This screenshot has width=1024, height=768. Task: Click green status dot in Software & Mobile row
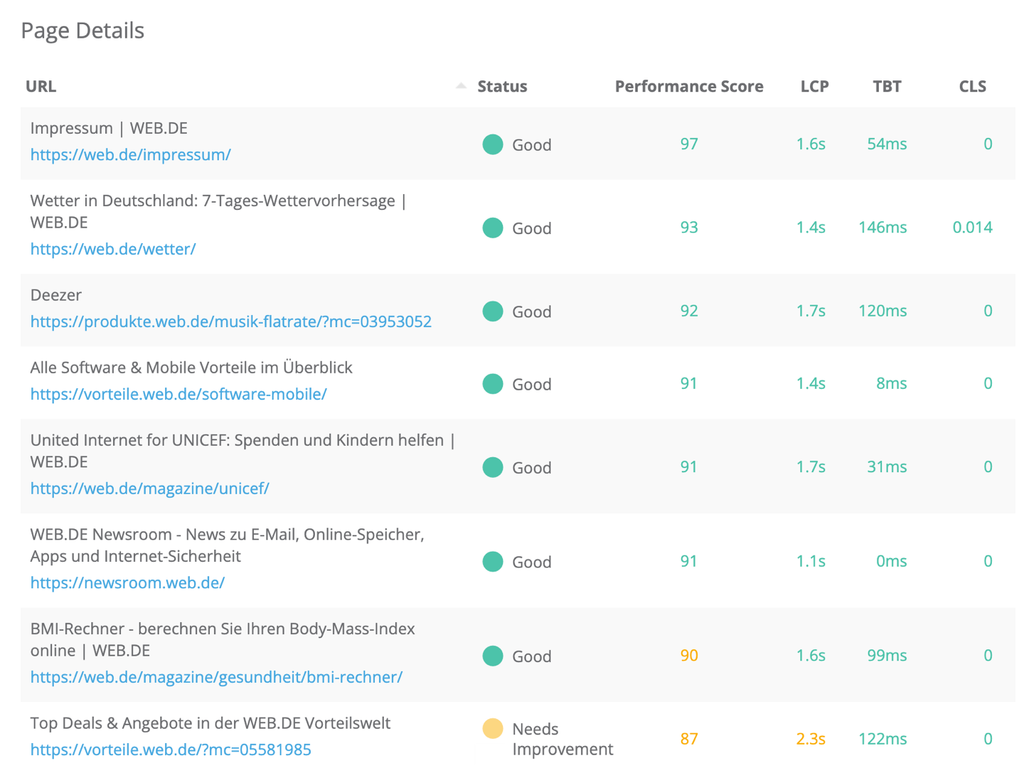tap(492, 384)
